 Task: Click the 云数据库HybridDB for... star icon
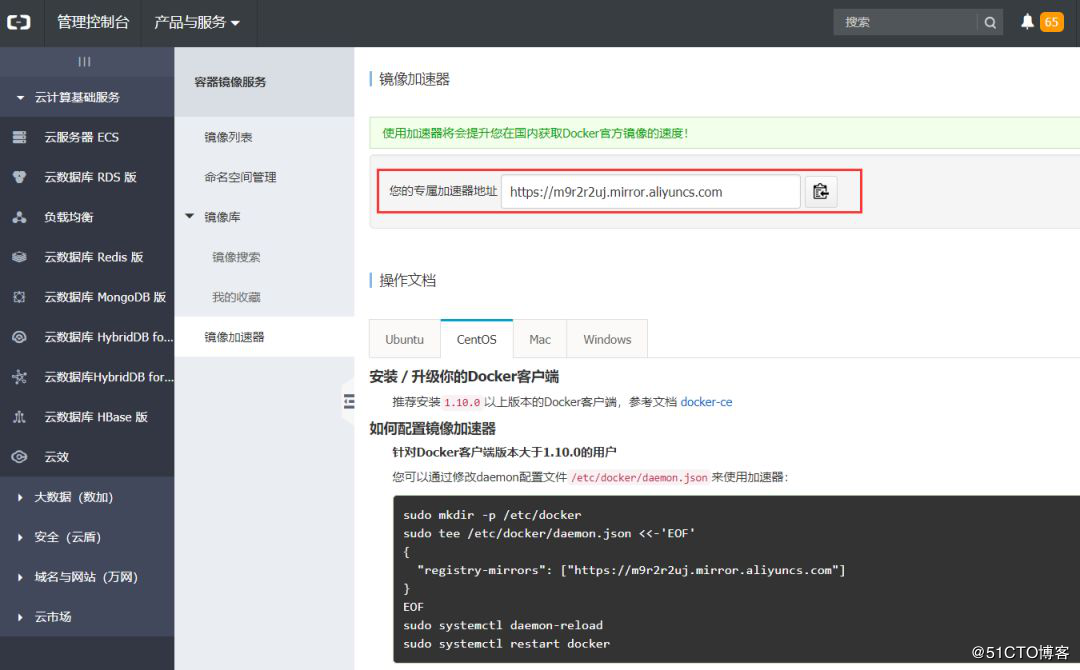19,377
